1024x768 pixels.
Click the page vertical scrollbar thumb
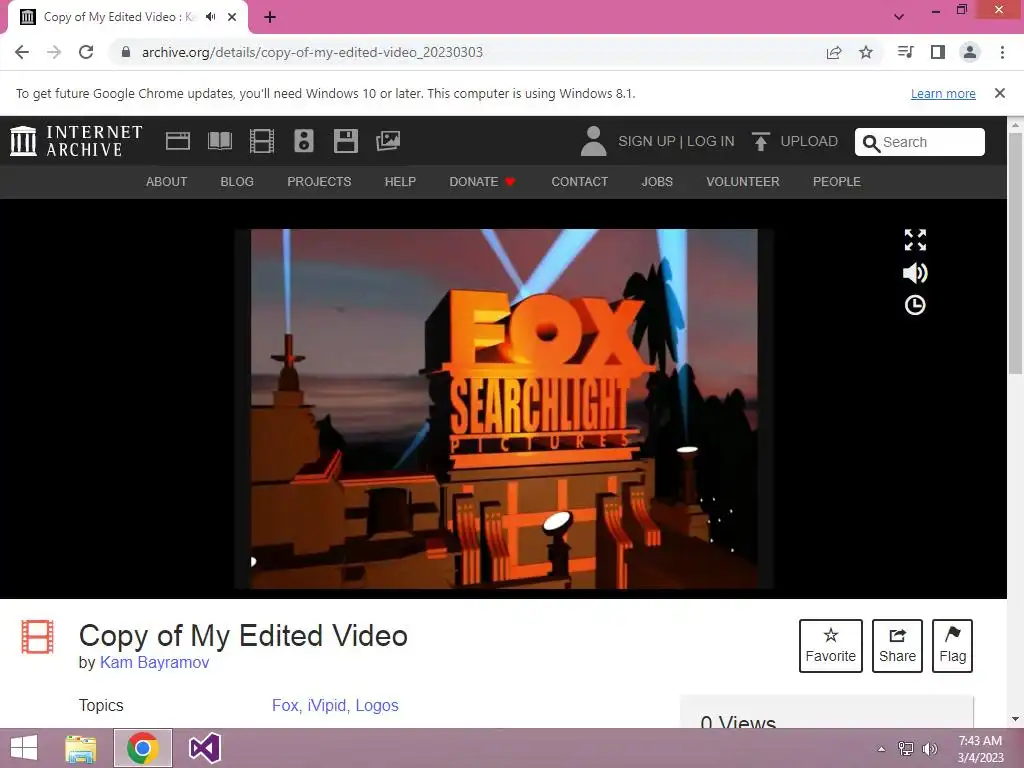(1016, 253)
